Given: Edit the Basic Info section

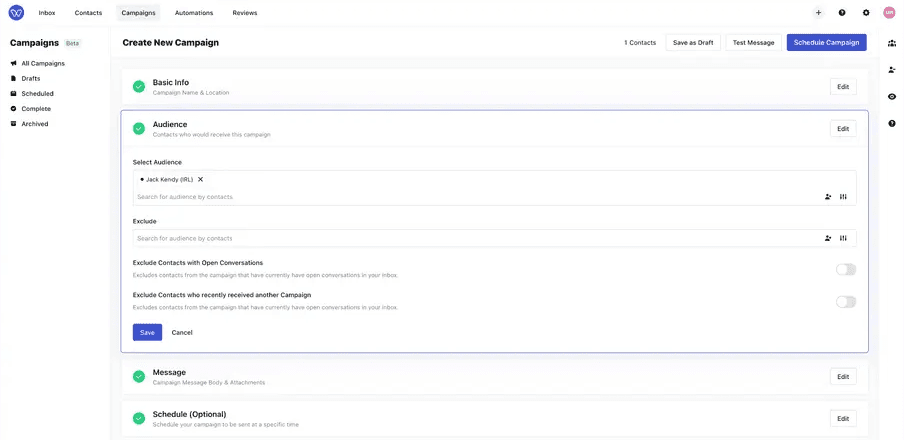Looking at the screenshot, I should pos(843,87).
